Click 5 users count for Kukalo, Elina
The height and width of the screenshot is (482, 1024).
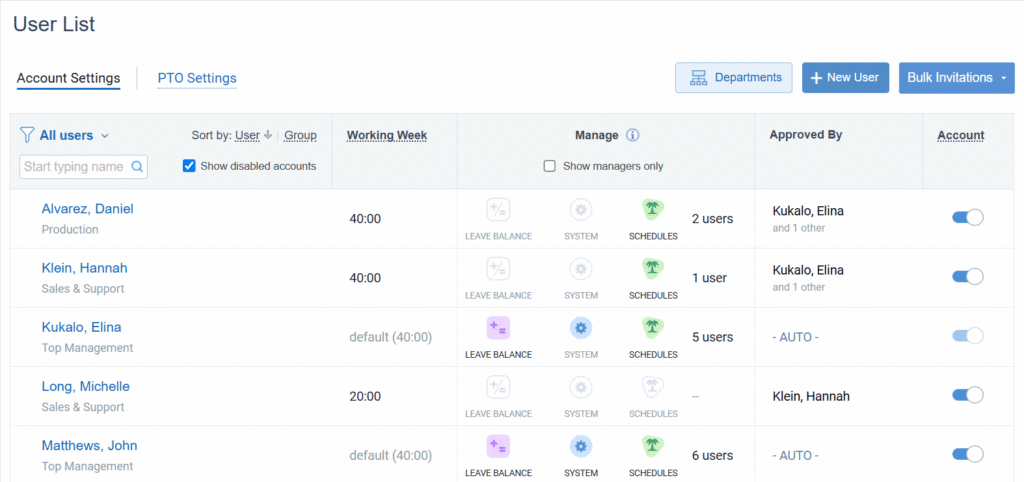(x=712, y=337)
